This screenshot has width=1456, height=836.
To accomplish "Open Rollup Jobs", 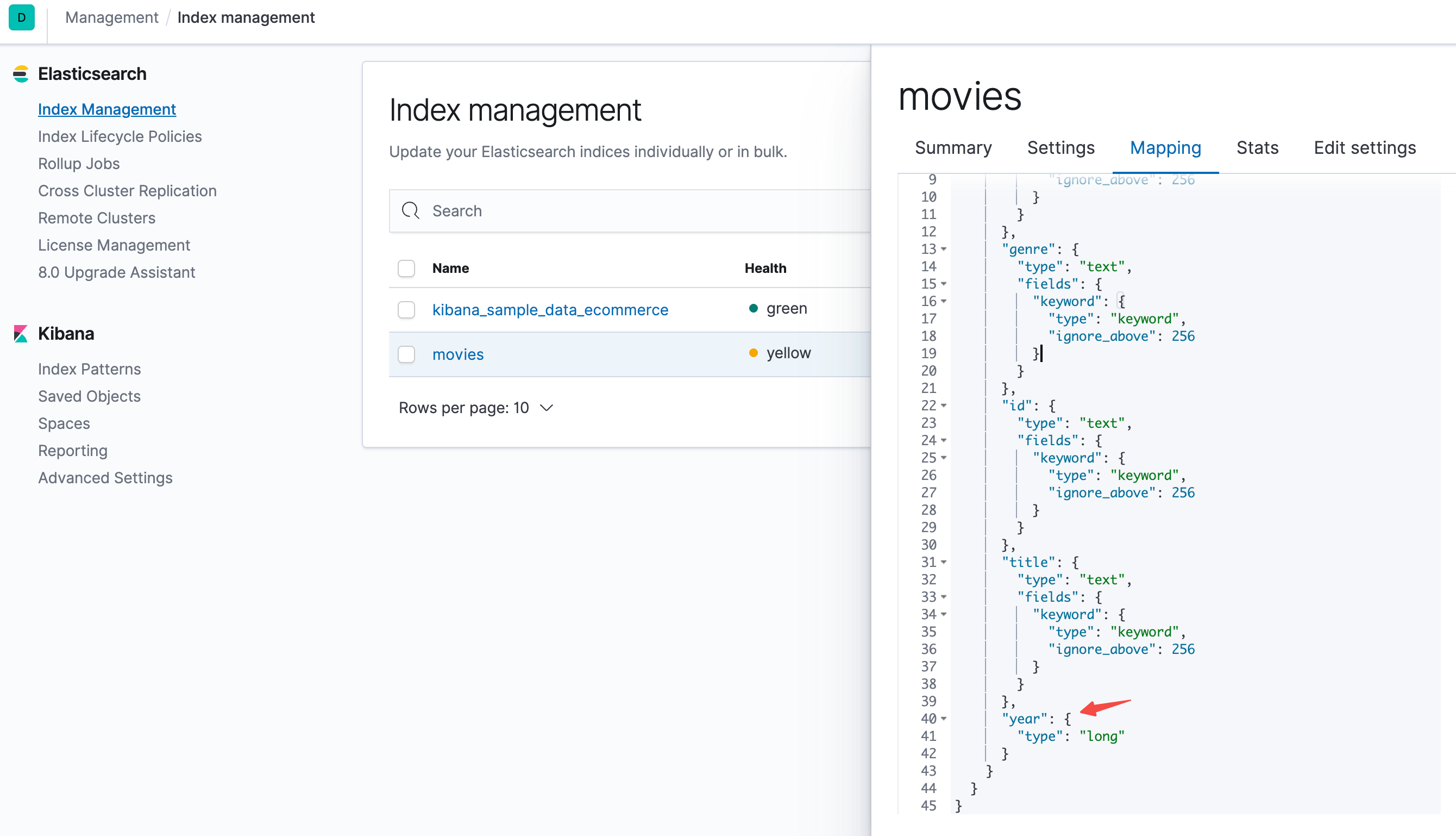I will (79, 164).
